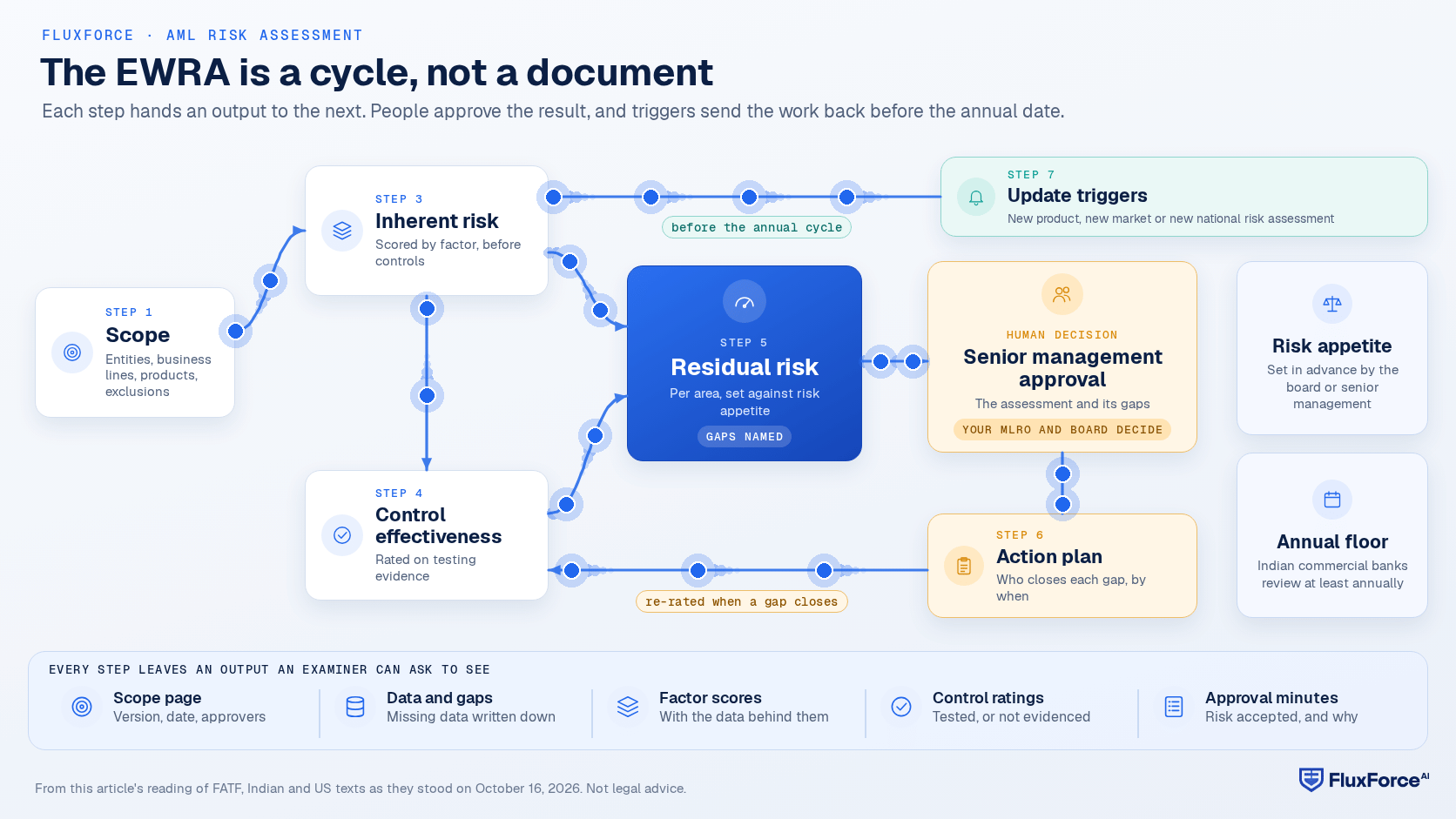Click the list icon beside Approval minutes
The width and height of the screenshot is (1456, 819).
point(1174,707)
